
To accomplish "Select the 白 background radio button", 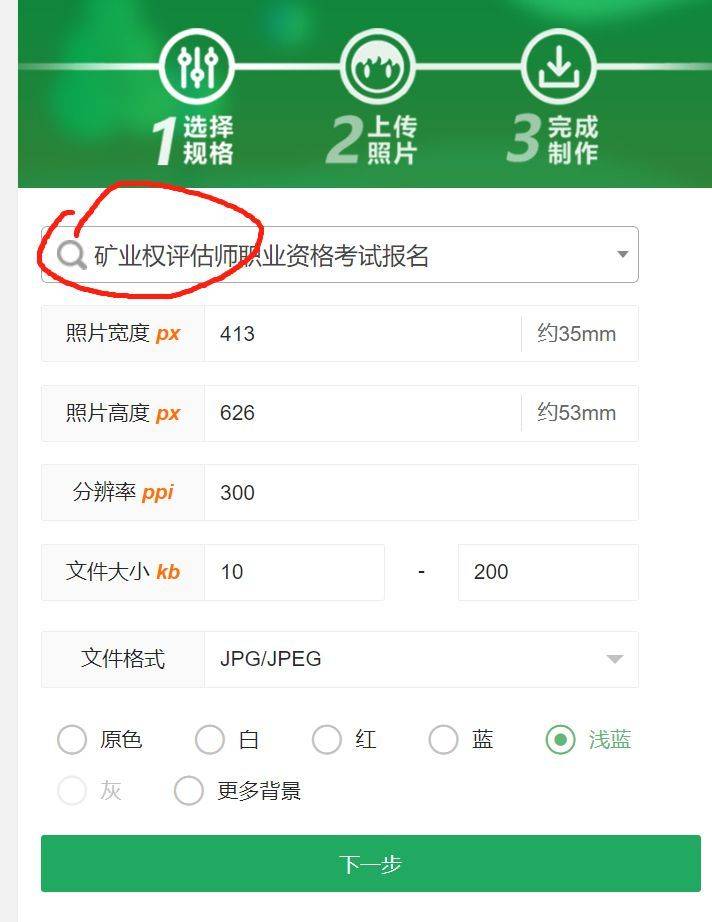I will tap(210, 739).
